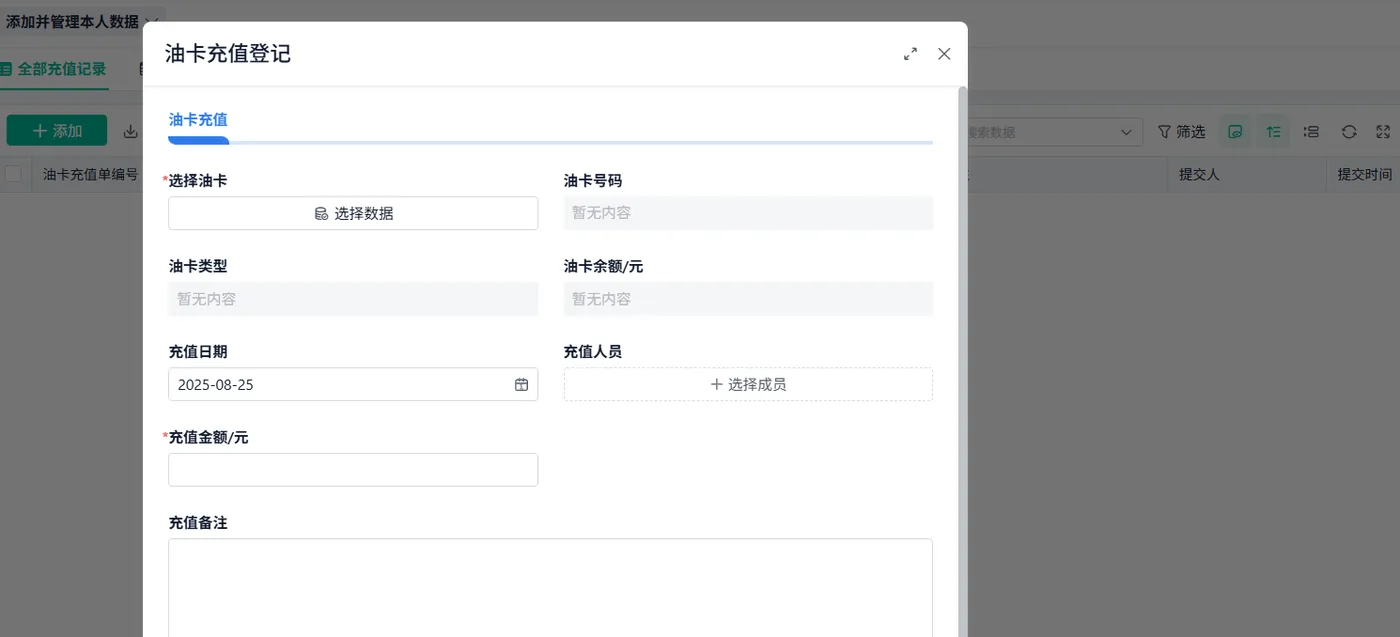The width and height of the screenshot is (1400, 637).
Task: Click the 提交人 column header
Action: [x=1199, y=174]
